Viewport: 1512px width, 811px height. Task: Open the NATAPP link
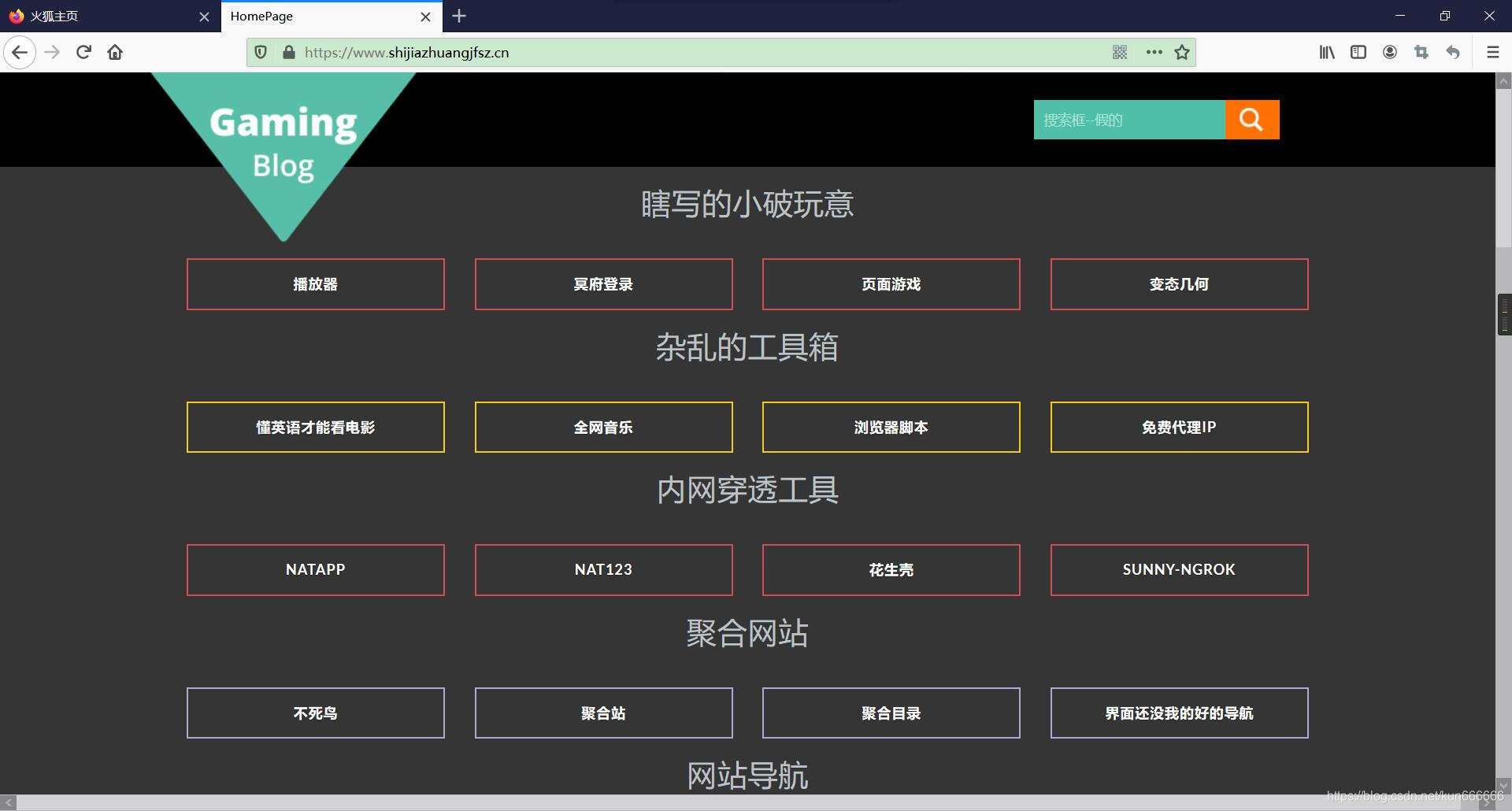click(315, 569)
